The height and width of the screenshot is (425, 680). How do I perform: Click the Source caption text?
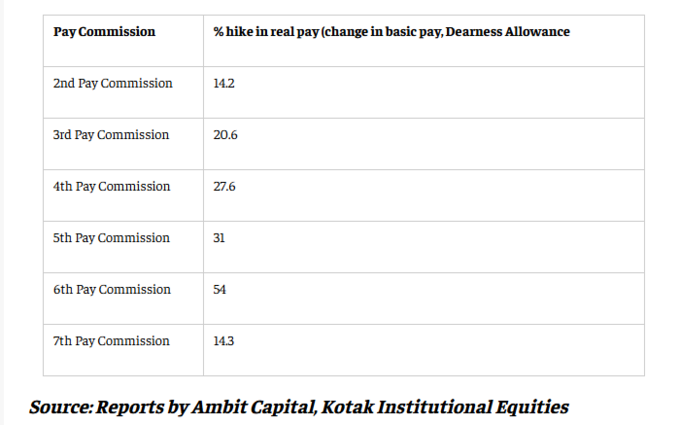click(x=299, y=407)
